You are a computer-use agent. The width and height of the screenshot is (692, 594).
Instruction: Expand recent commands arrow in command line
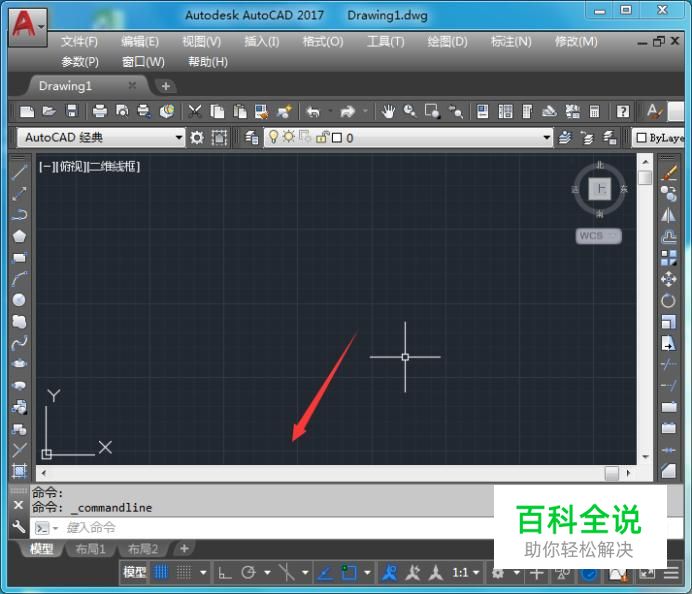click(55, 528)
